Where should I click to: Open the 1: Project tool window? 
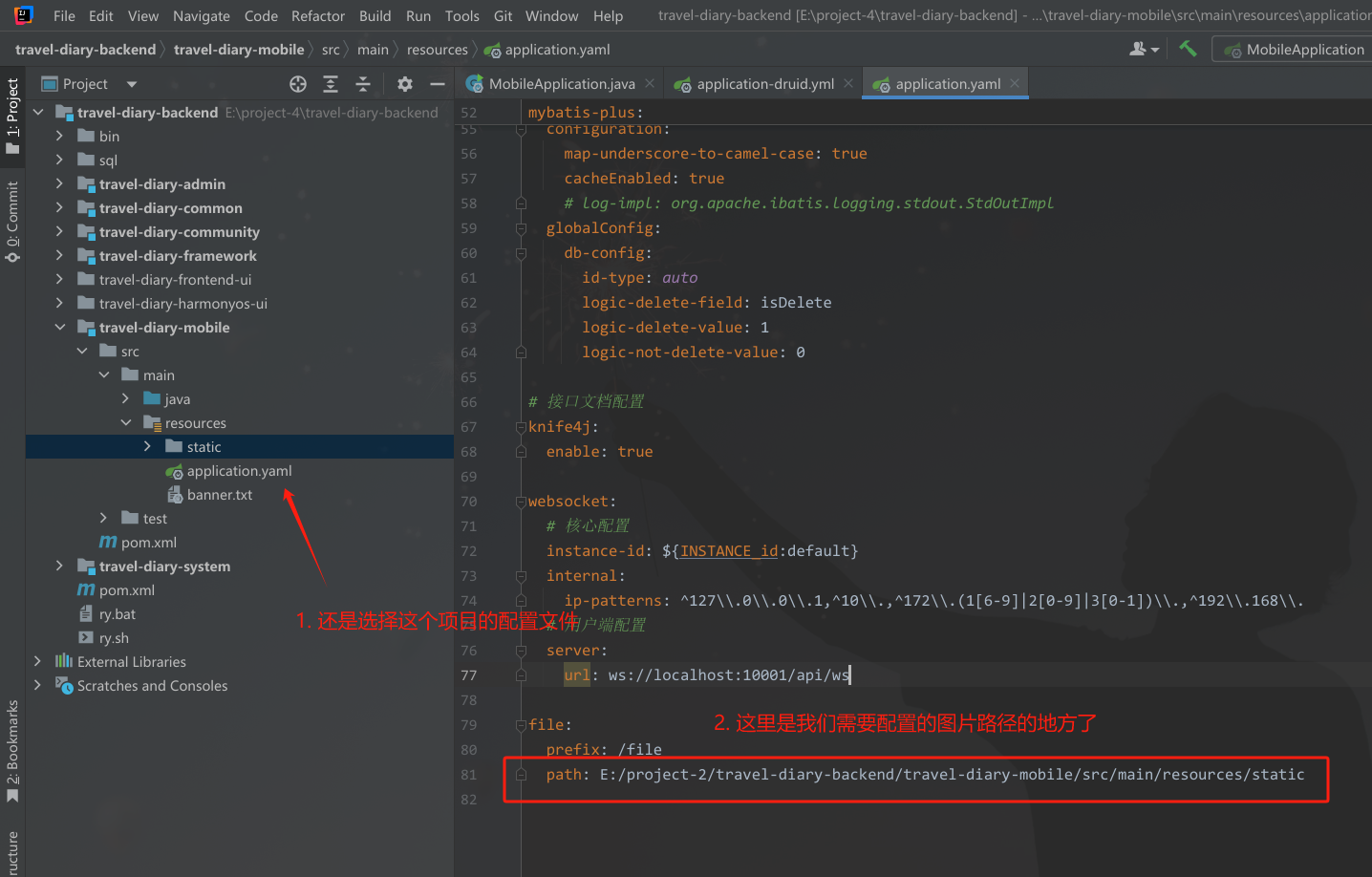[x=12, y=115]
